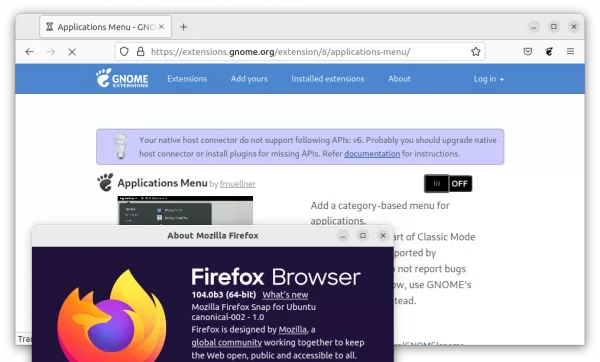Open the About nav item

pos(399,79)
